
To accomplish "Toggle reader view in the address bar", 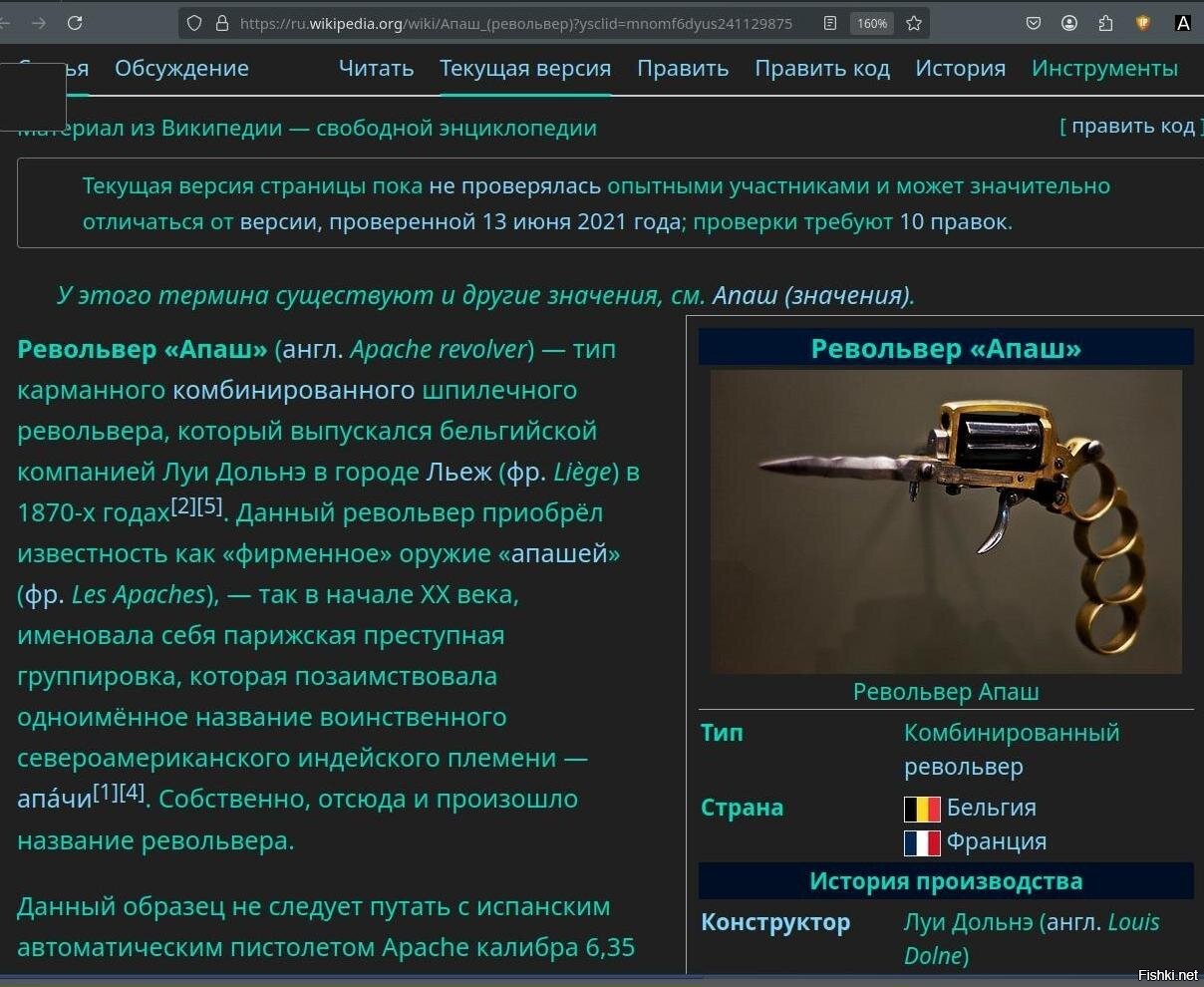I will pyautogui.click(x=829, y=23).
